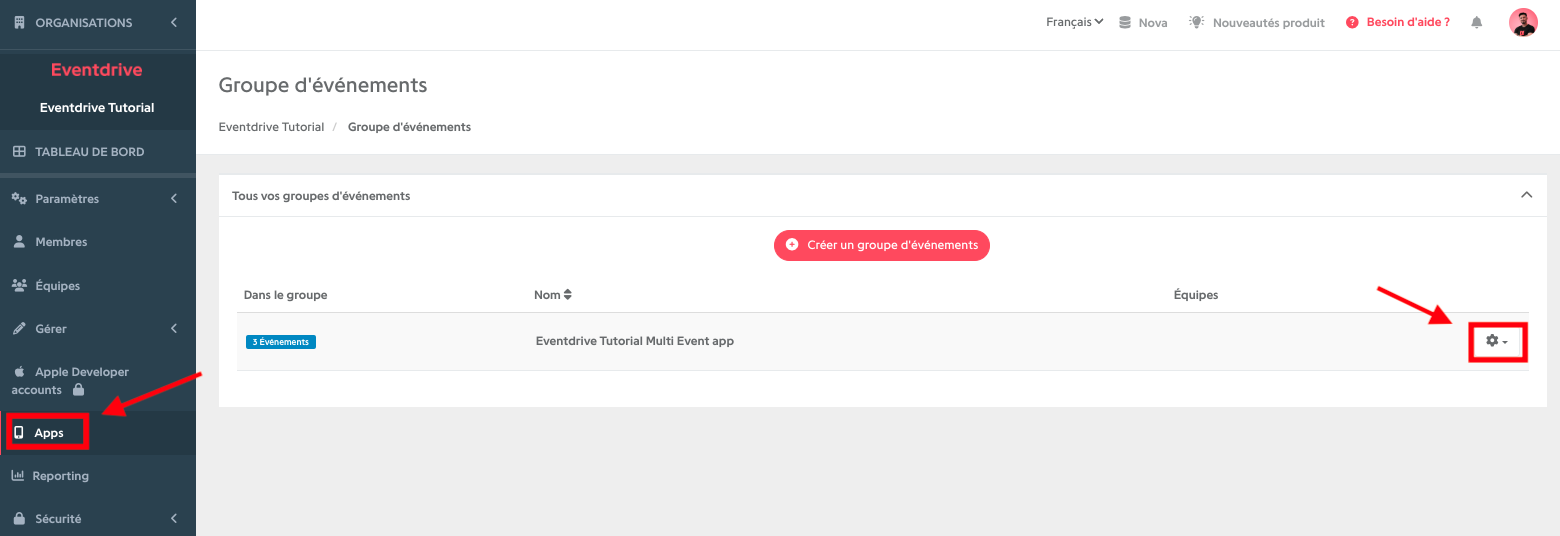Click the red Besoin d'aide question icon
The height and width of the screenshot is (536, 1560).
tap(1352, 22)
